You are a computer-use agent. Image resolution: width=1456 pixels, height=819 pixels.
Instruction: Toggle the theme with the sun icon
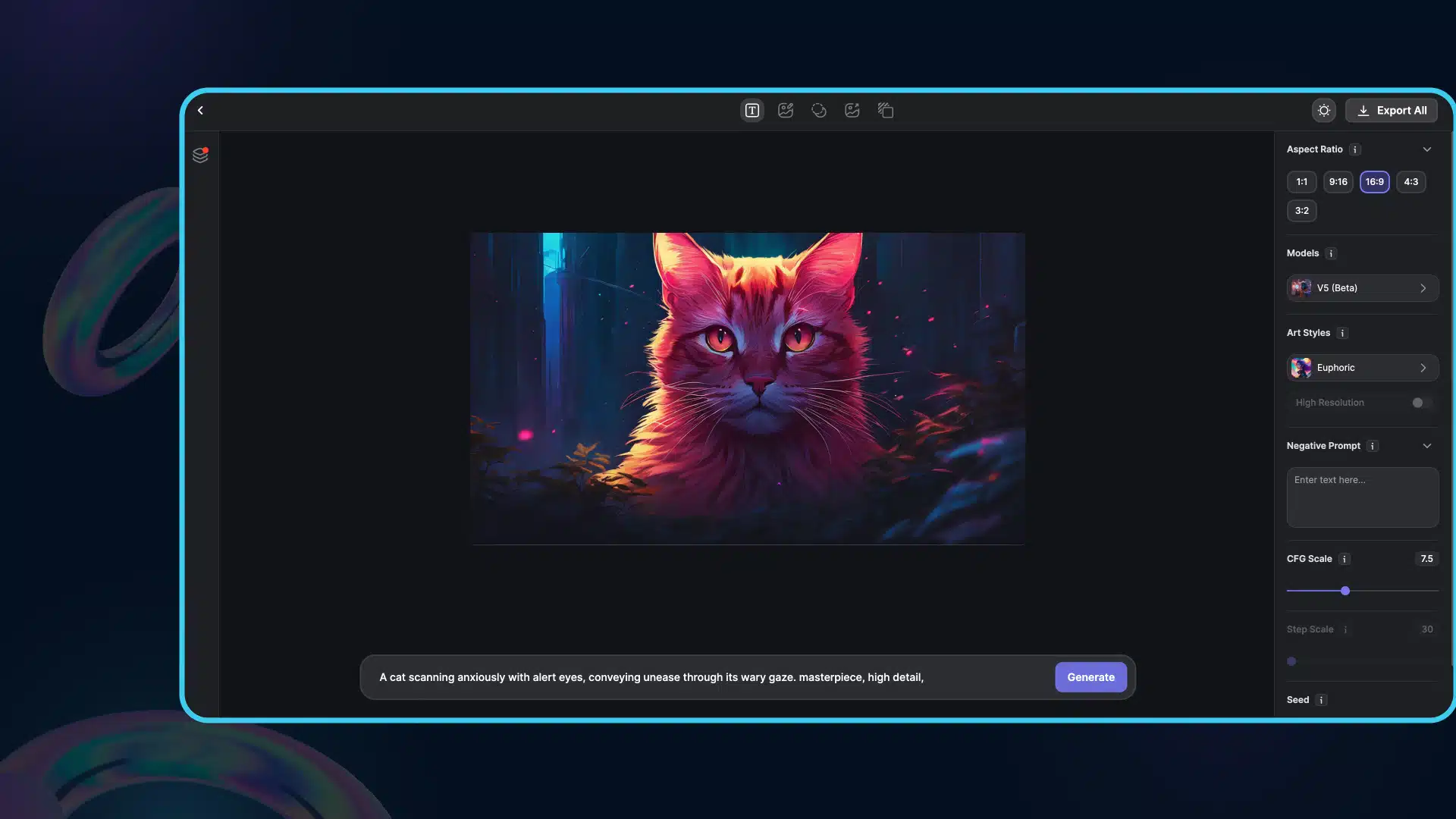coord(1323,110)
